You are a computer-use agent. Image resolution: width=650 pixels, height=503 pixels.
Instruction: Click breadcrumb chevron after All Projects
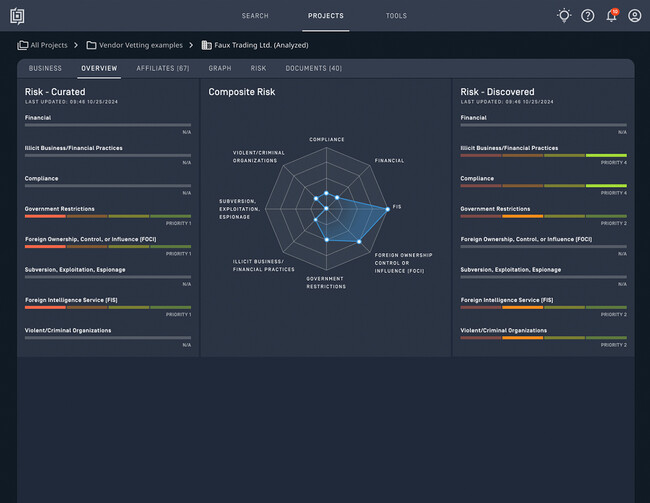pyautogui.click(x=76, y=45)
